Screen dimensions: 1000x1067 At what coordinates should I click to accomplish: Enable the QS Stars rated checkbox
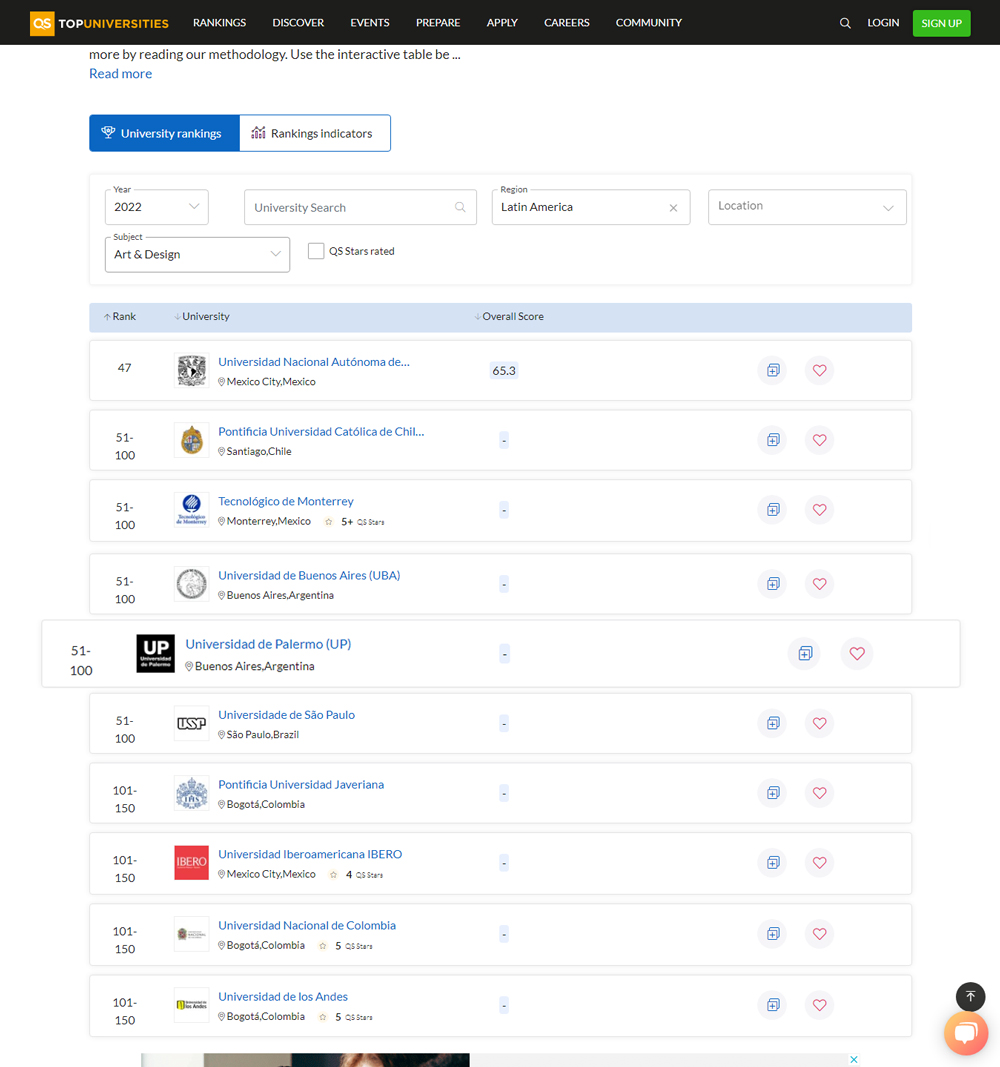point(316,251)
